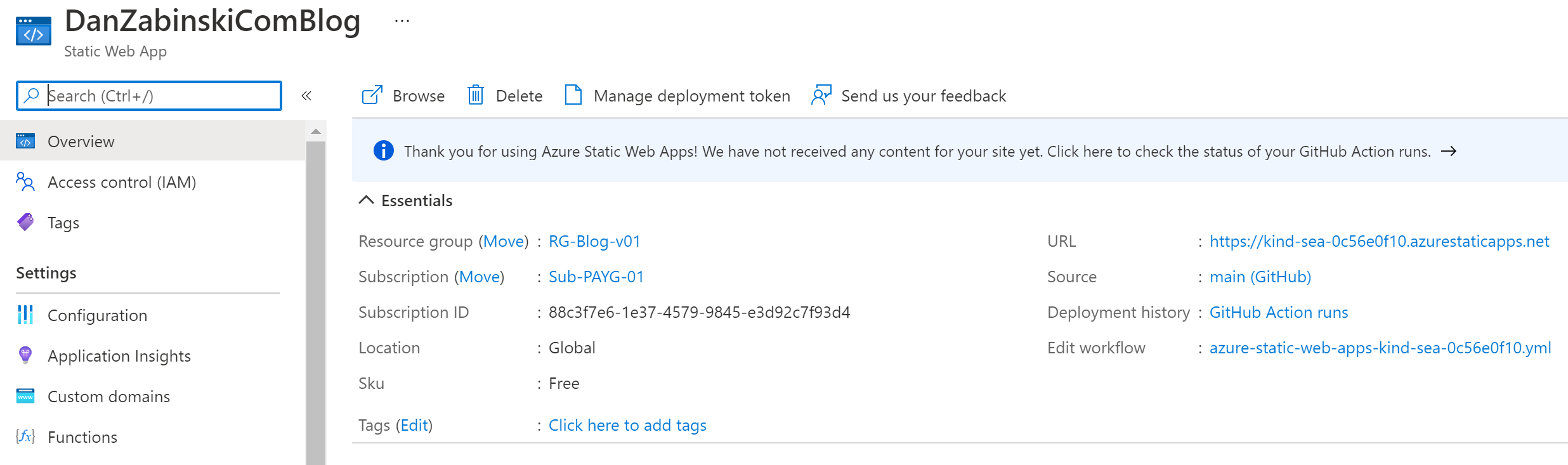Click the feedback person icon
The height and width of the screenshot is (465, 1568).
(x=821, y=95)
